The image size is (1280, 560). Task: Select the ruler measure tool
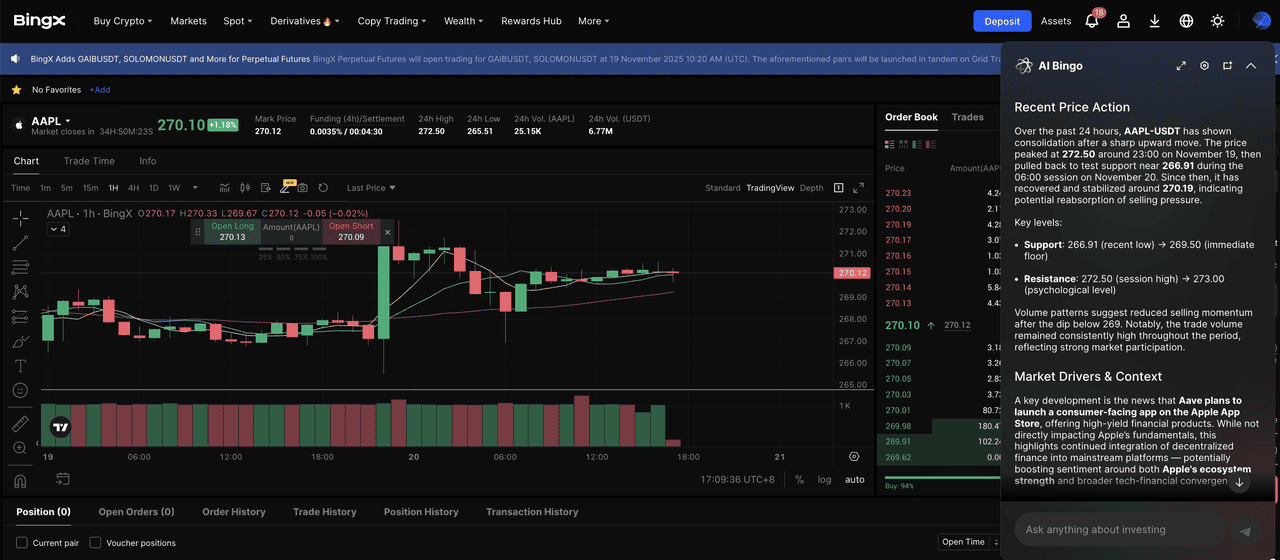pyautogui.click(x=20, y=424)
